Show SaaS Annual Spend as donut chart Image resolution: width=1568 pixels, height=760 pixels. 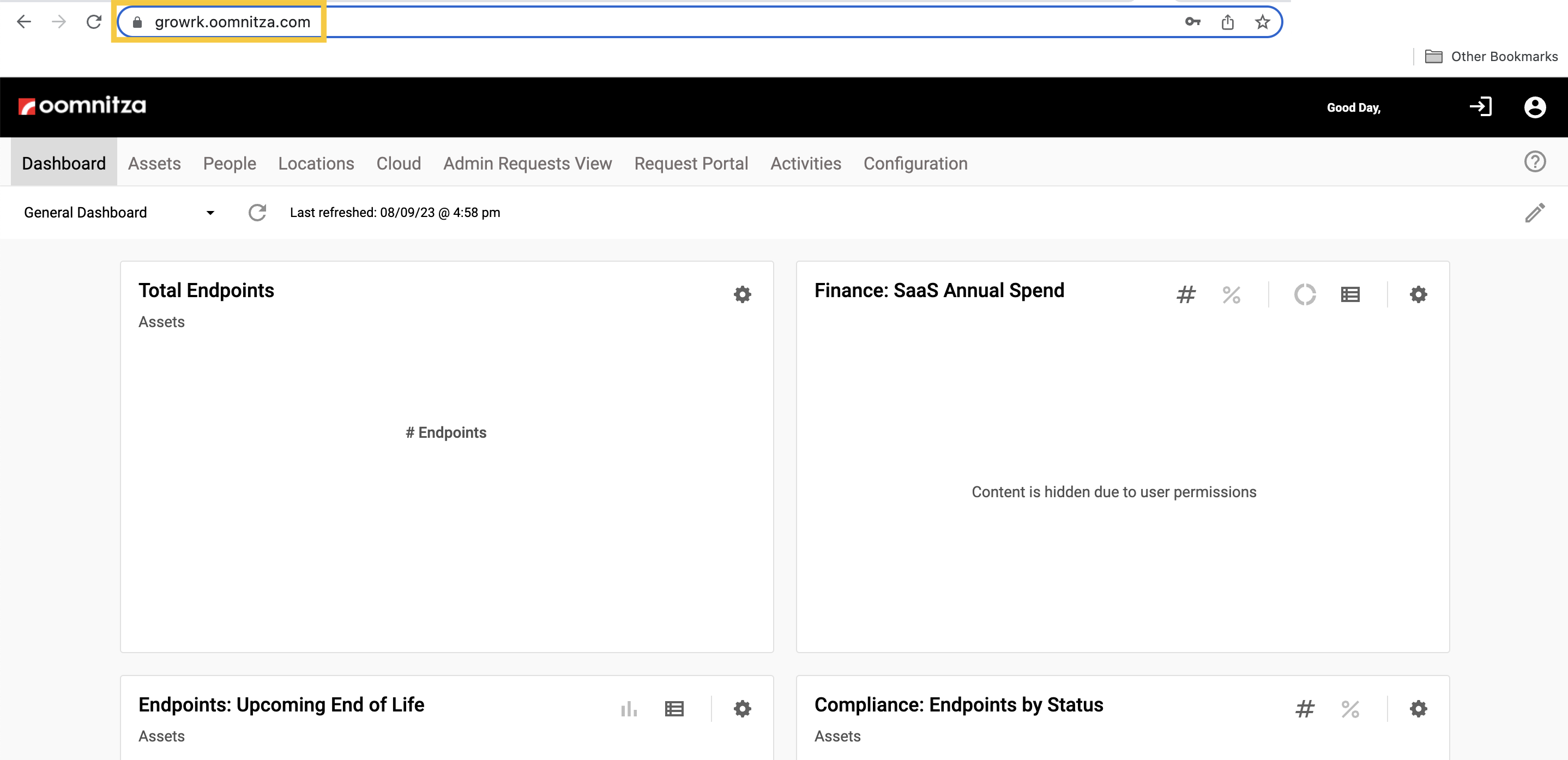coord(1305,294)
